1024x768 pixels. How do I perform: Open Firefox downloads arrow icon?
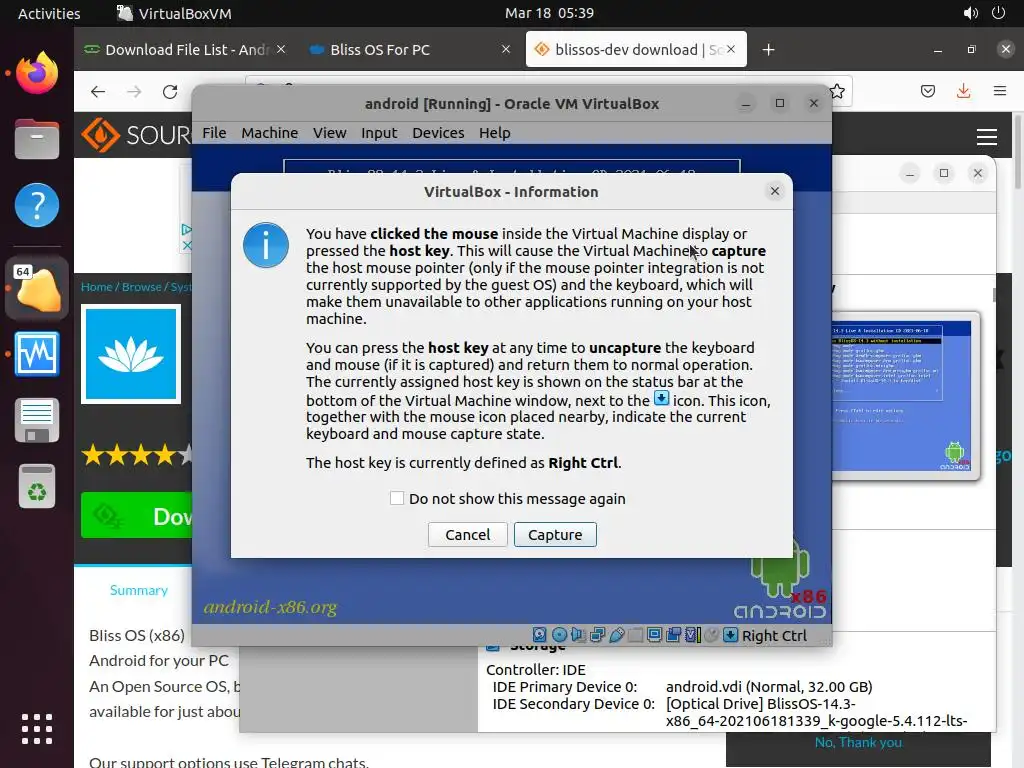tap(963, 91)
